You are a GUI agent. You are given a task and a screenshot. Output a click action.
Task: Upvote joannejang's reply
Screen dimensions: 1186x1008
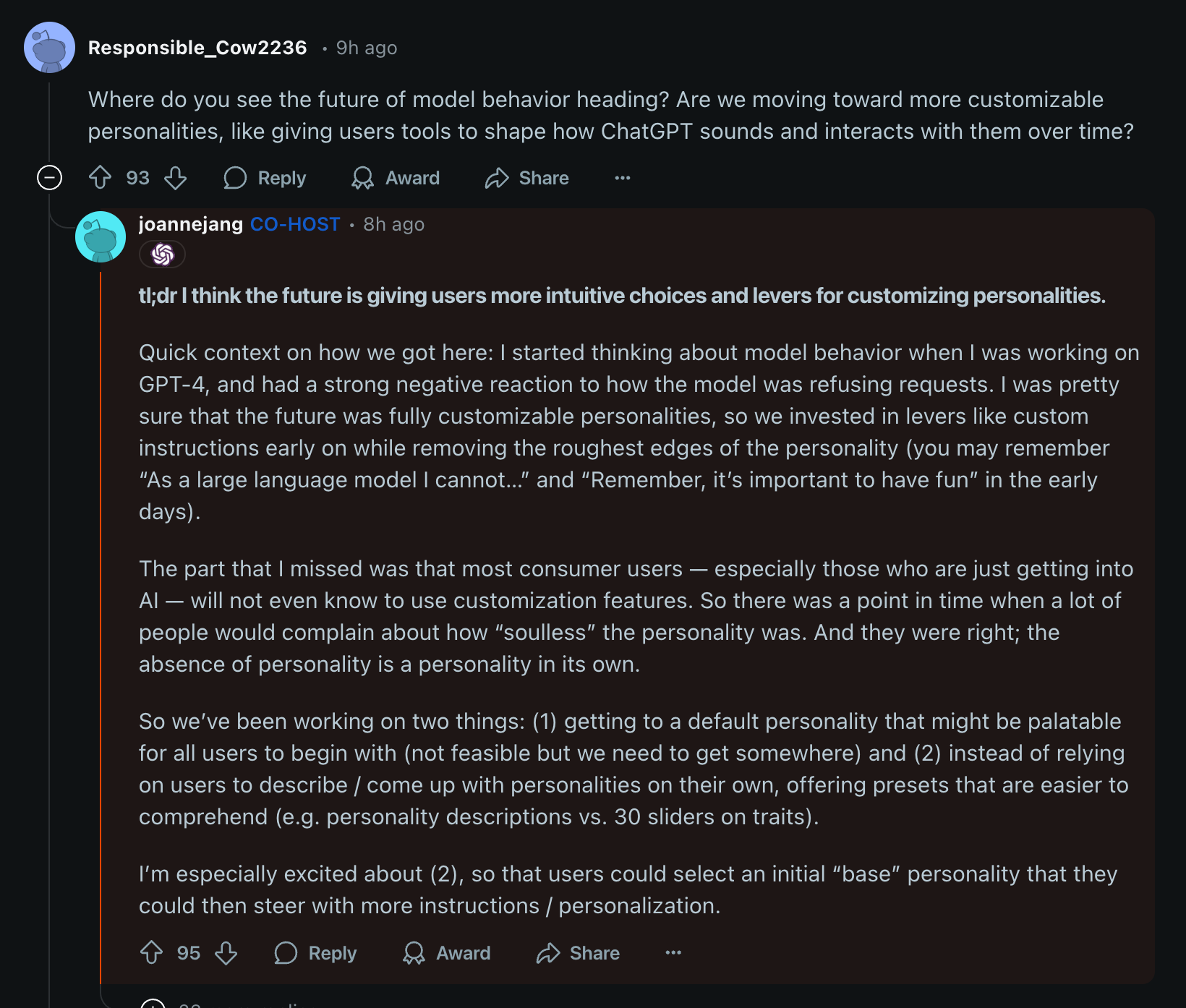click(x=152, y=953)
